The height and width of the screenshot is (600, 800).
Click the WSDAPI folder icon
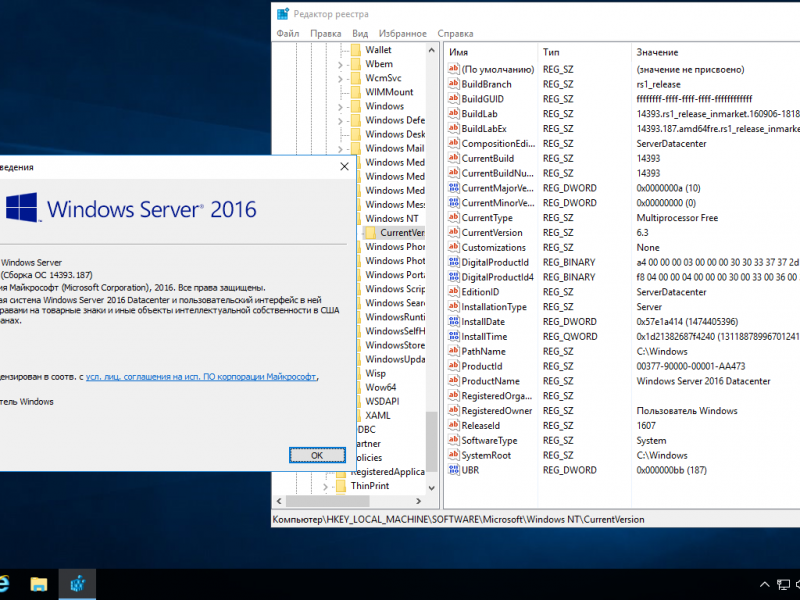tap(359, 401)
